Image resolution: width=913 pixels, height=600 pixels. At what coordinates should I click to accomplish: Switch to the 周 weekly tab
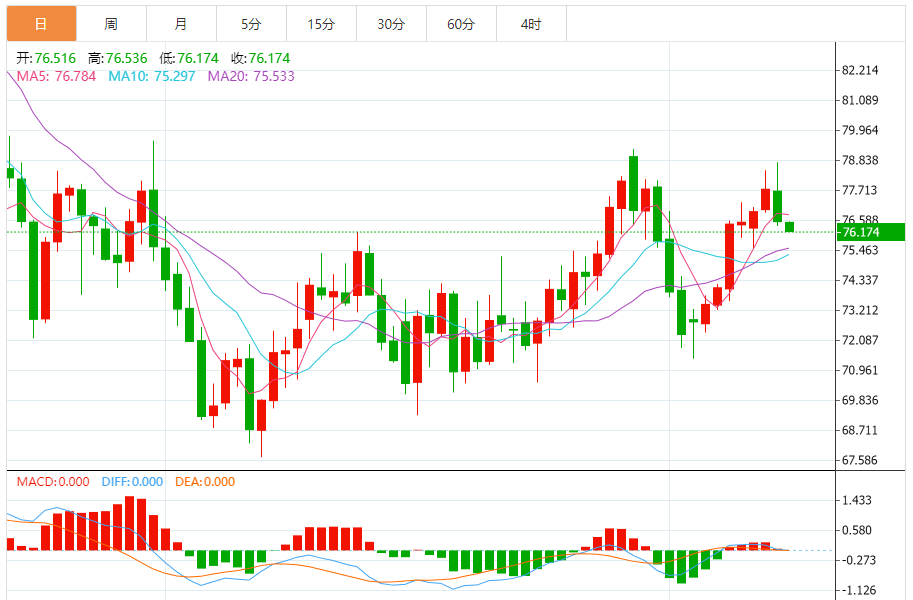pyautogui.click(x=111, y=24)
